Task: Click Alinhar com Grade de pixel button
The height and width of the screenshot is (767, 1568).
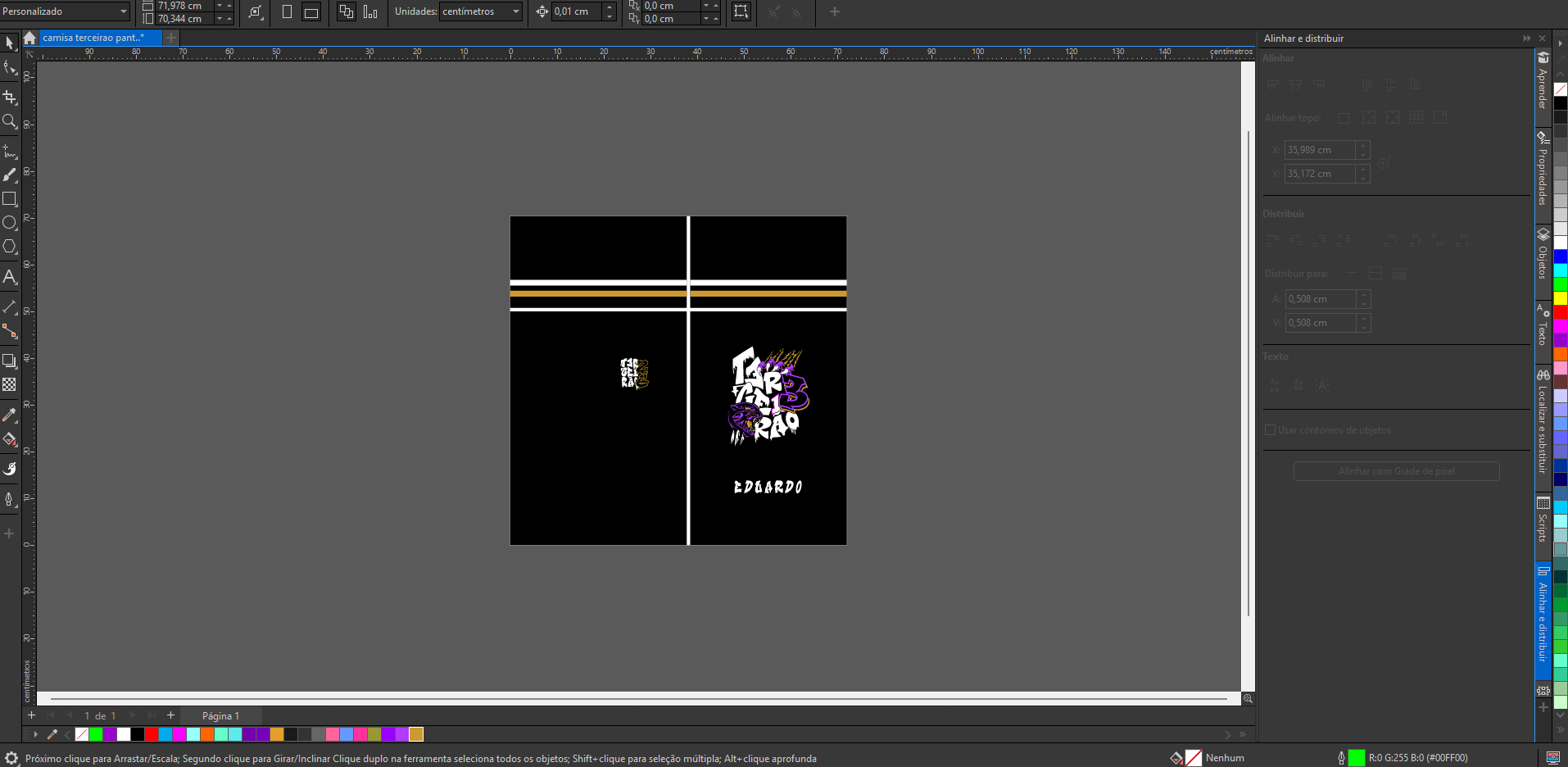Action: pos(1396,471)
